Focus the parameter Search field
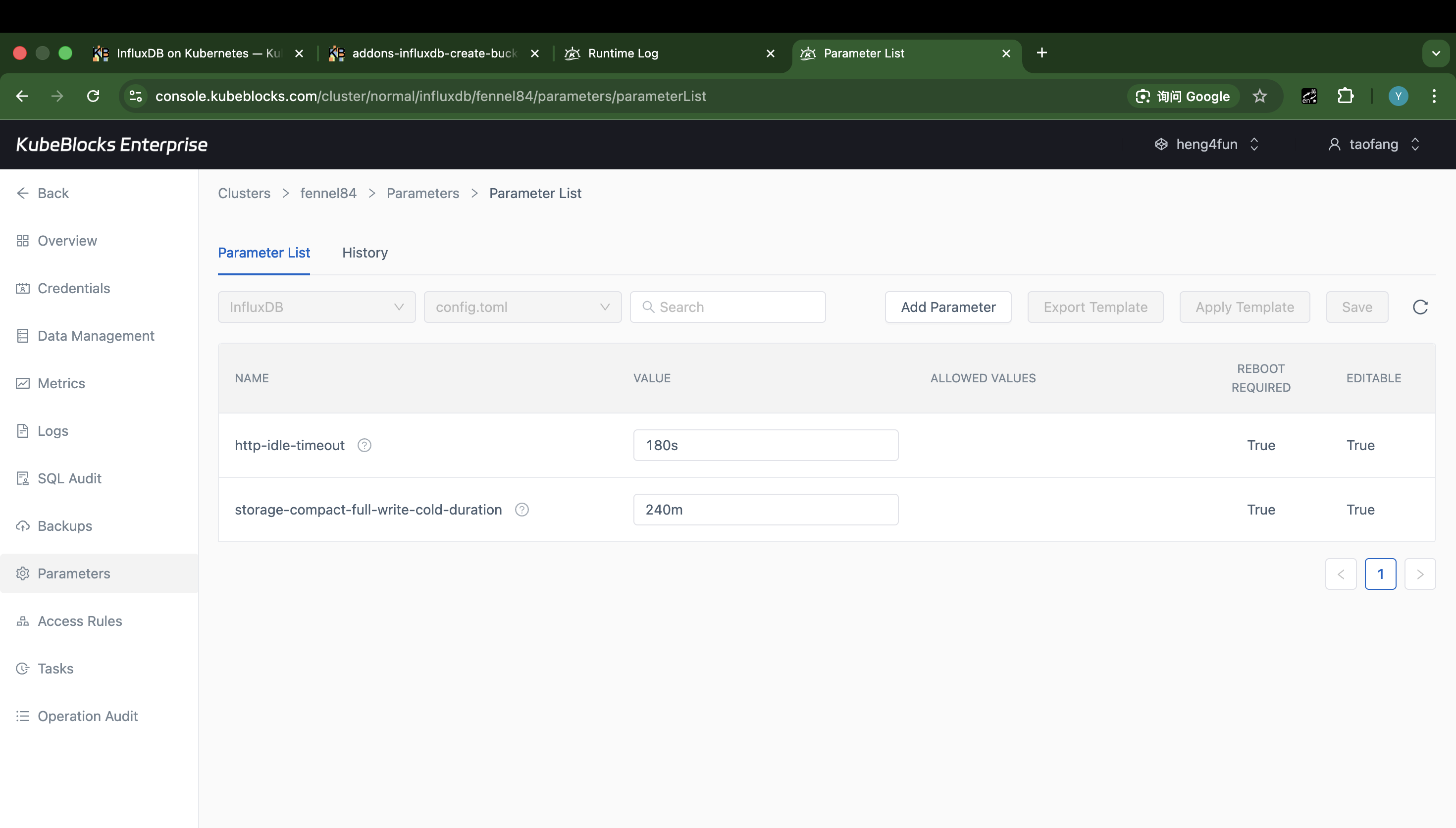The height and width of the screenshot is (828, 1456). (728, 307)
